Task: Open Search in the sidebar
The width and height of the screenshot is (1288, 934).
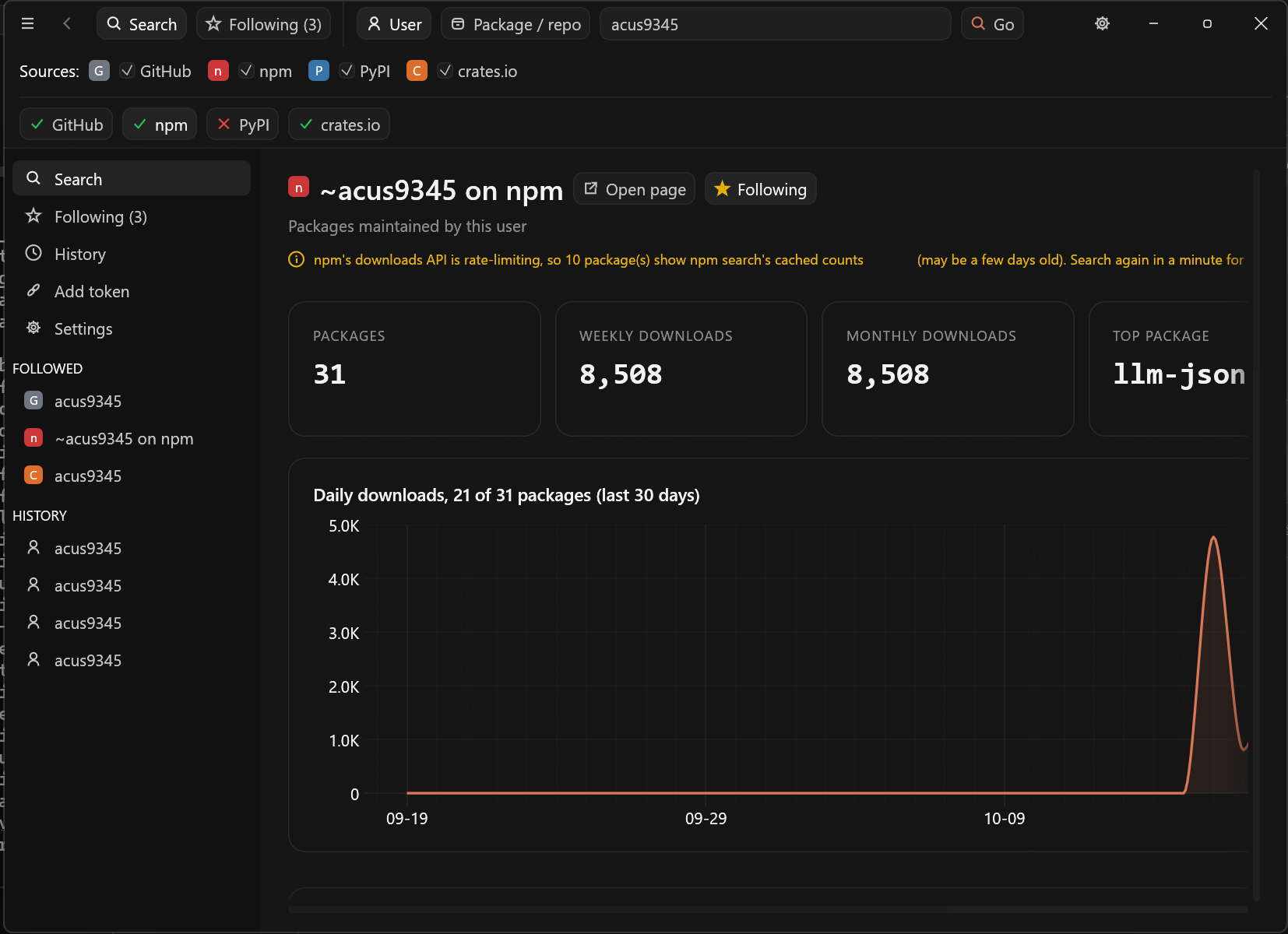Action: pyautogui.click(x=132, y=179)
